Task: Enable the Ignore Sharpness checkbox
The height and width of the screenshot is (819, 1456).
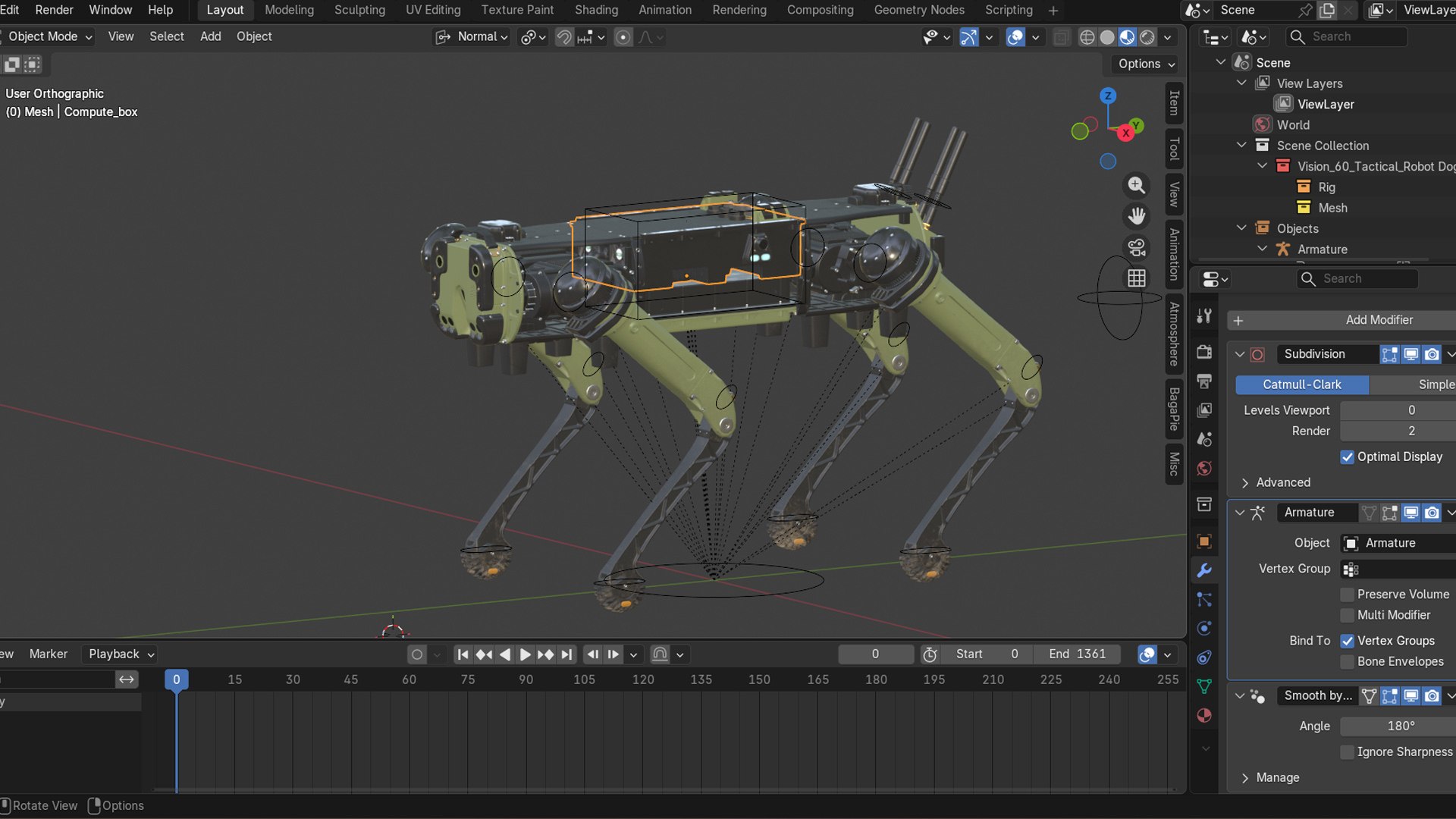Action: click(1347, 752)
